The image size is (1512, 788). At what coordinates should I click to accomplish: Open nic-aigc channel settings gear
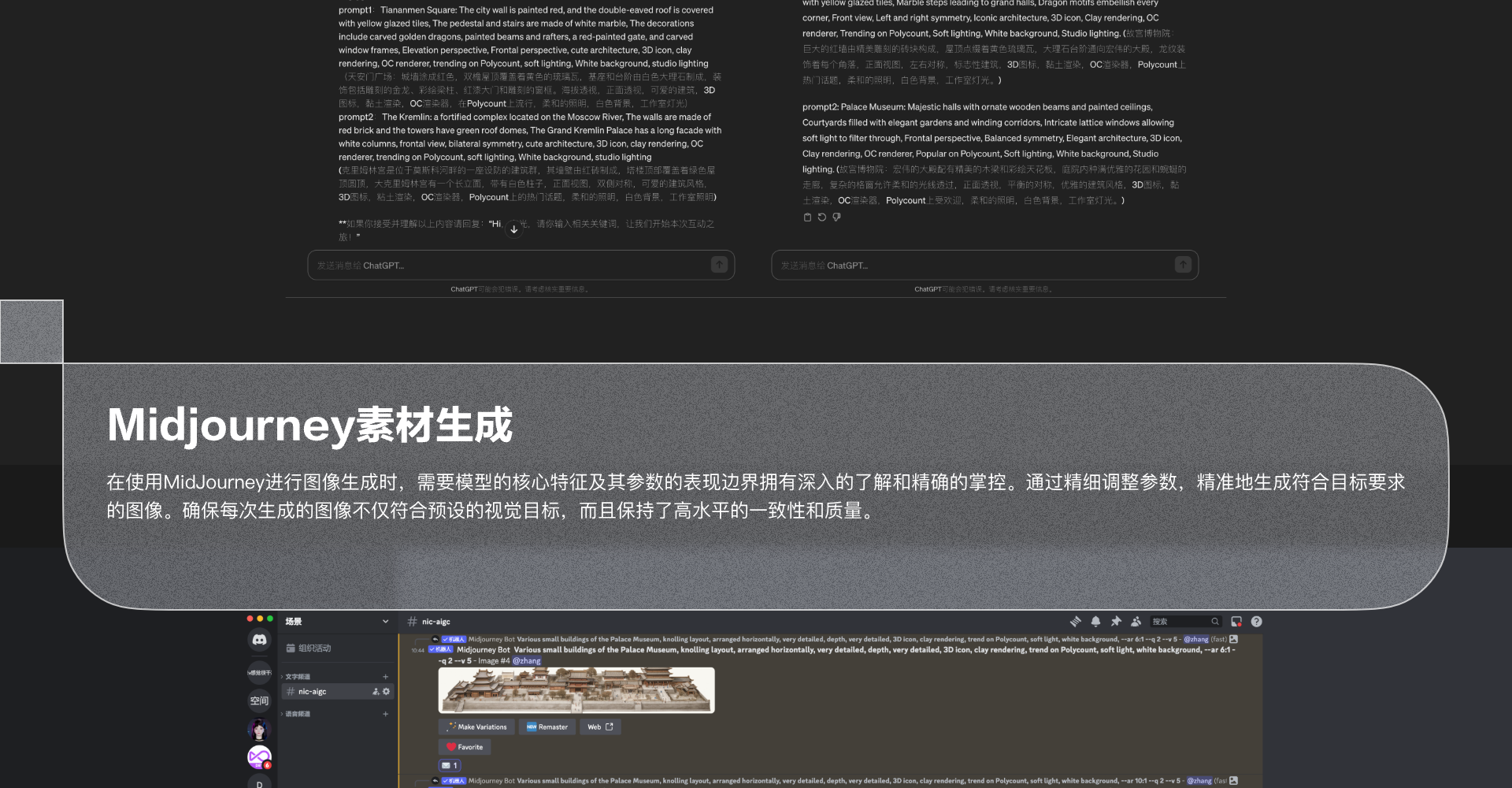tap(386, 691)
